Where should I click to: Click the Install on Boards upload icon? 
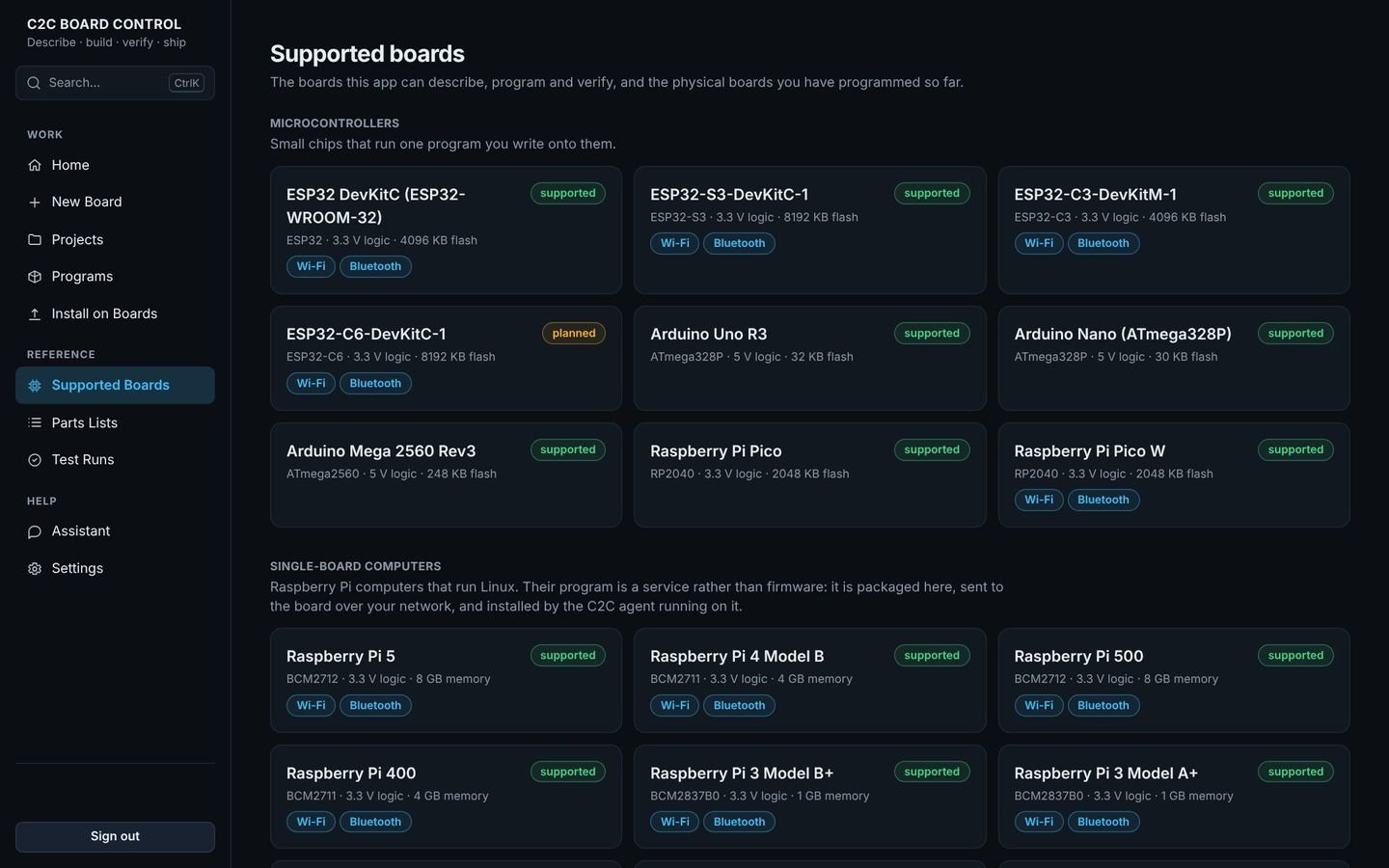pyautogui.click(x=35, y=313)
